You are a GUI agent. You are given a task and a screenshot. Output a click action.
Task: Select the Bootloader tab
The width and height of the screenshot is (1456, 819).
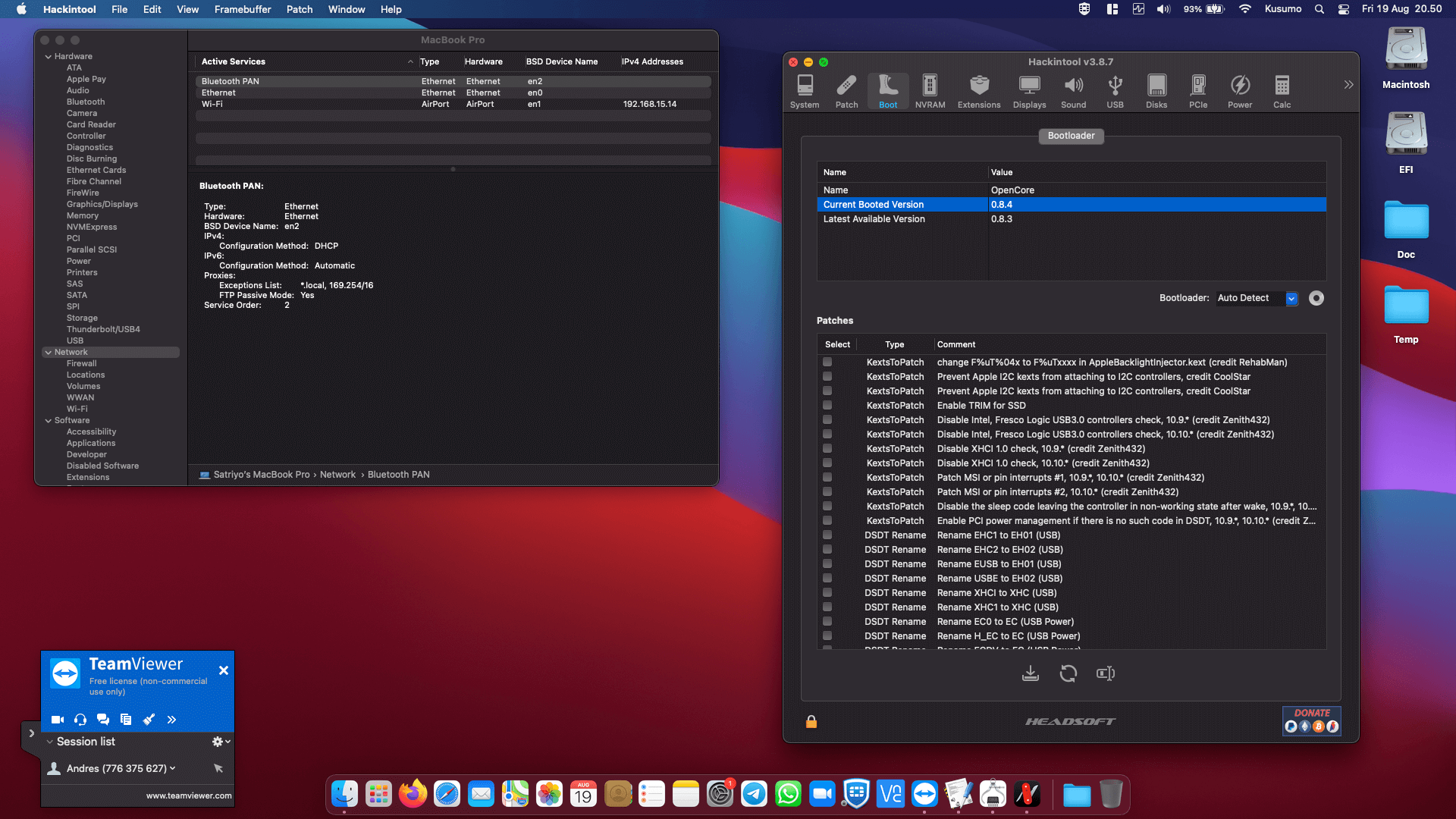click(x=1071, y=136)
